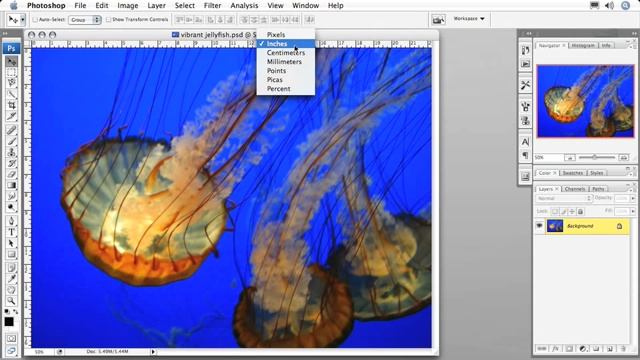Open Tool Presets icon in dock
The height and width of the screenshot is (360, 640).
coord(525,85)
